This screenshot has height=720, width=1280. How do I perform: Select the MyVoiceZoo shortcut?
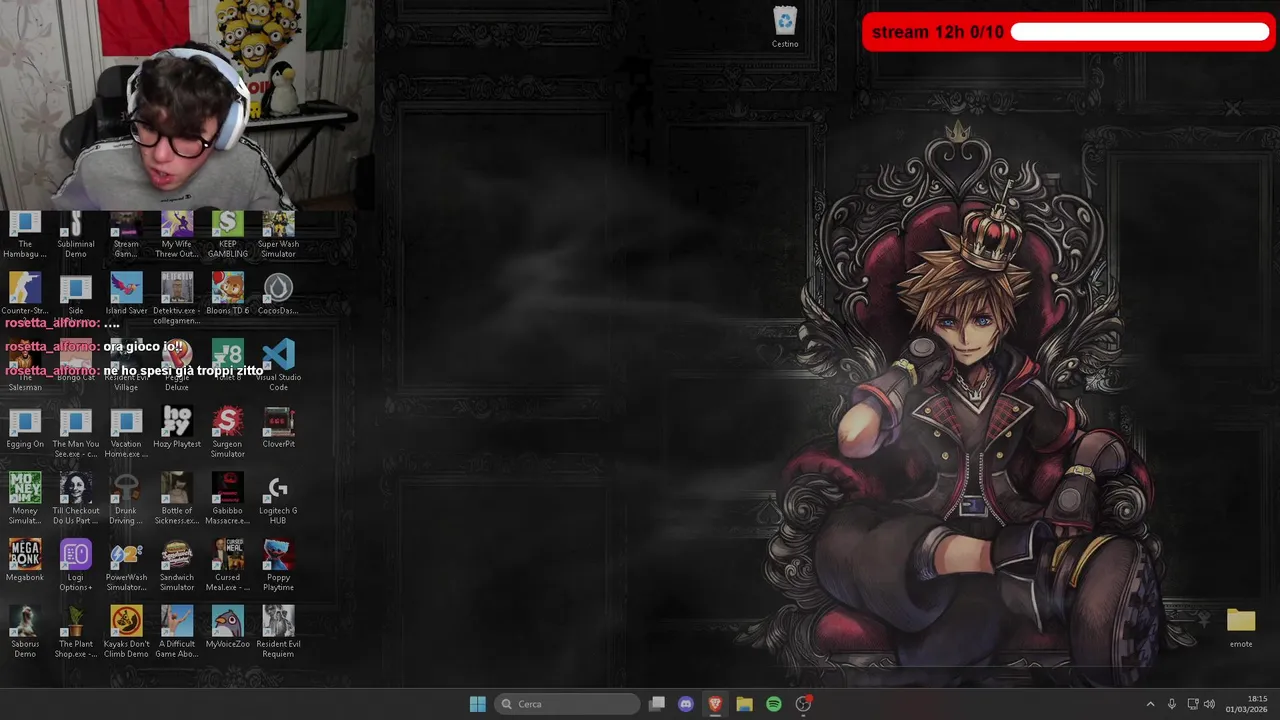coord(228,628)
